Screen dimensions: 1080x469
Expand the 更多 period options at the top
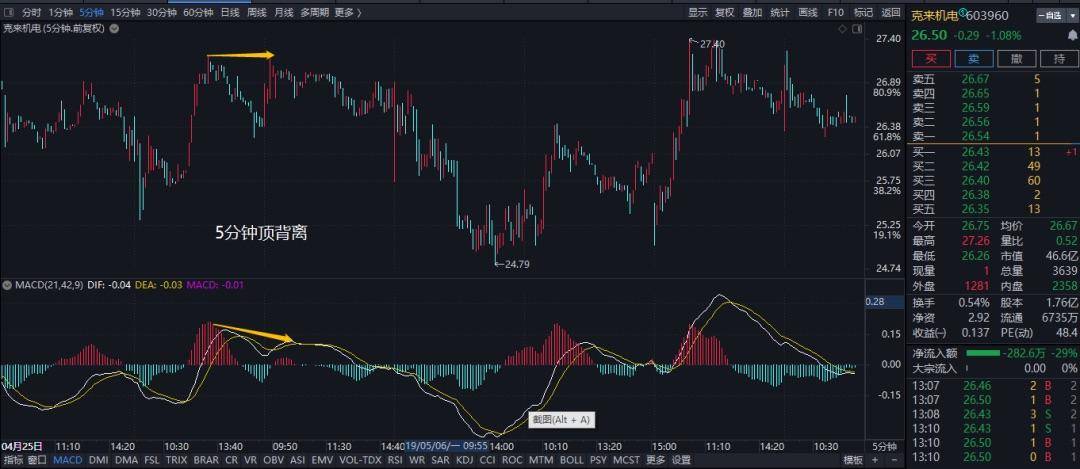(348, 12)
